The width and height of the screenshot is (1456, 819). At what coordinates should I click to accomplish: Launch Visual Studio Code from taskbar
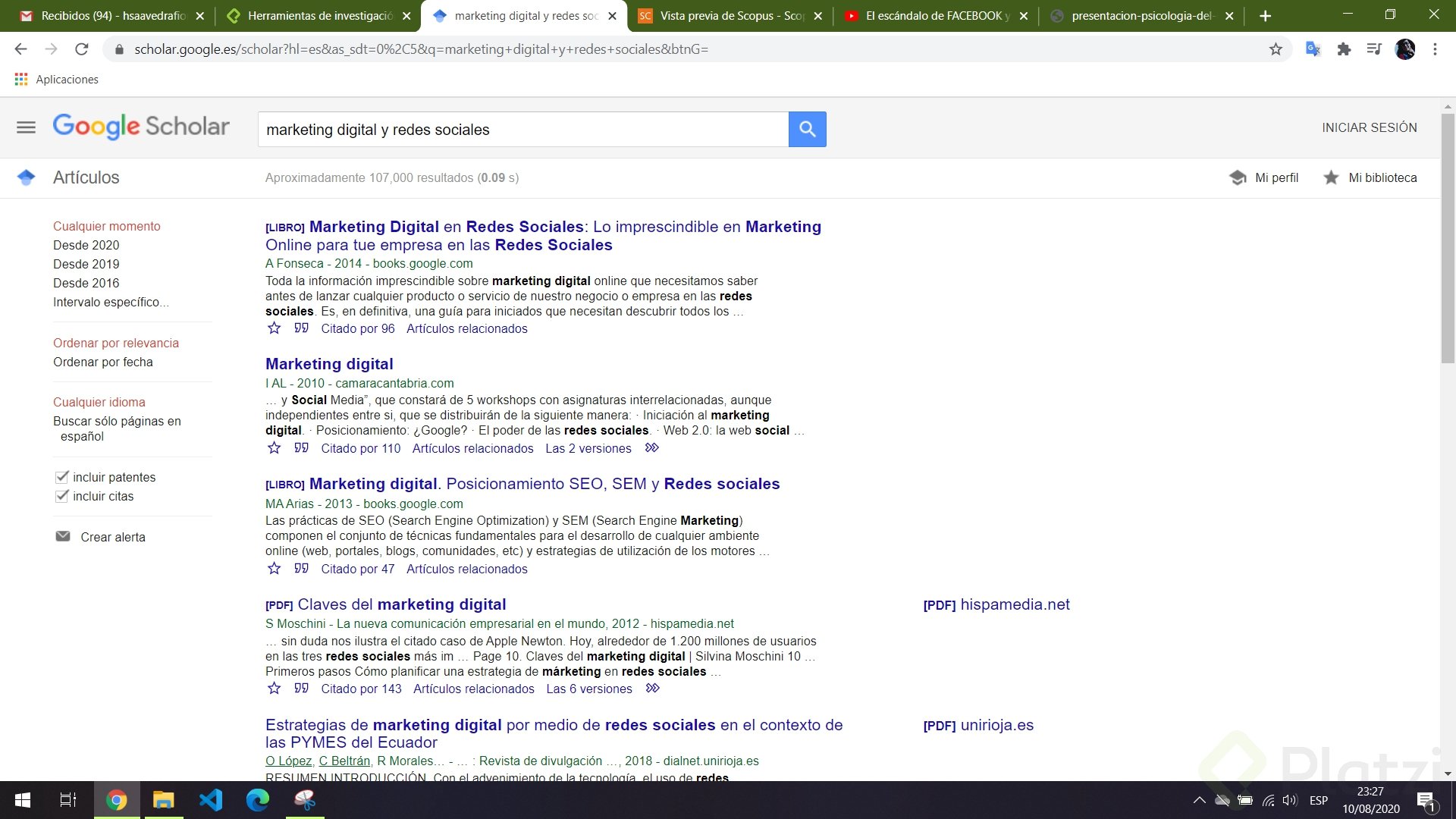point(211,800)
